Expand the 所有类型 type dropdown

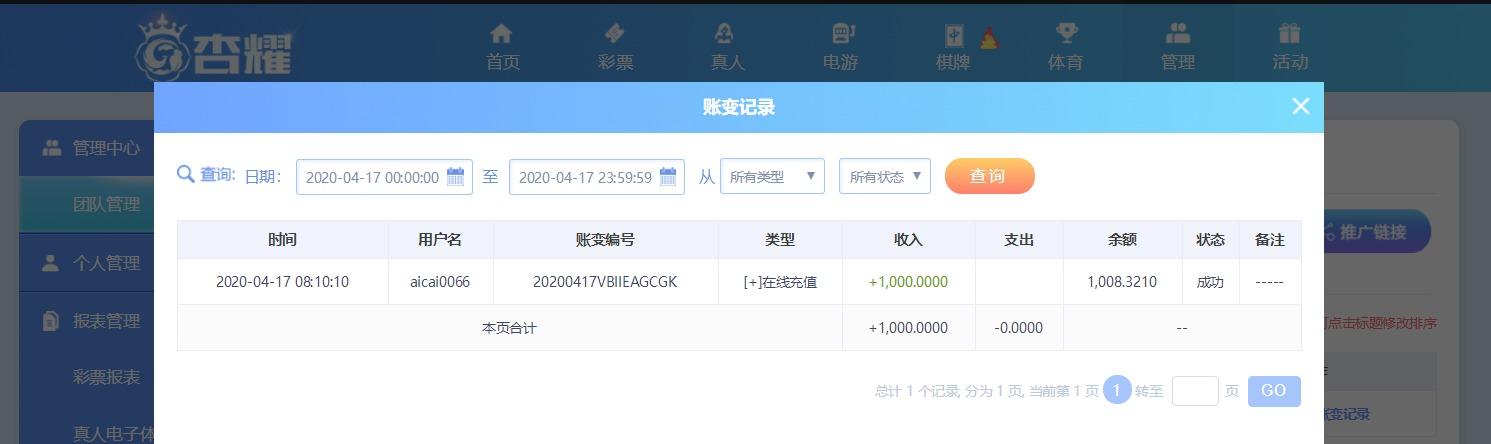pyautogui.click(x=771, y=177)
